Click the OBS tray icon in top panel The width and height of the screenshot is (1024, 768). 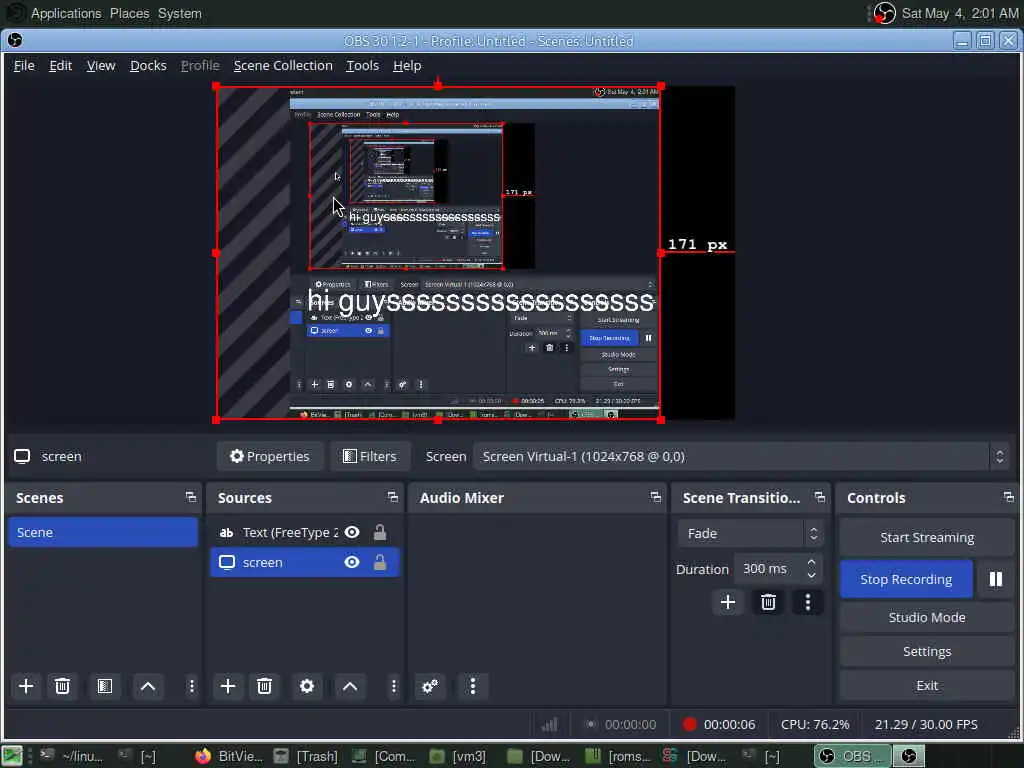[884, 13]
